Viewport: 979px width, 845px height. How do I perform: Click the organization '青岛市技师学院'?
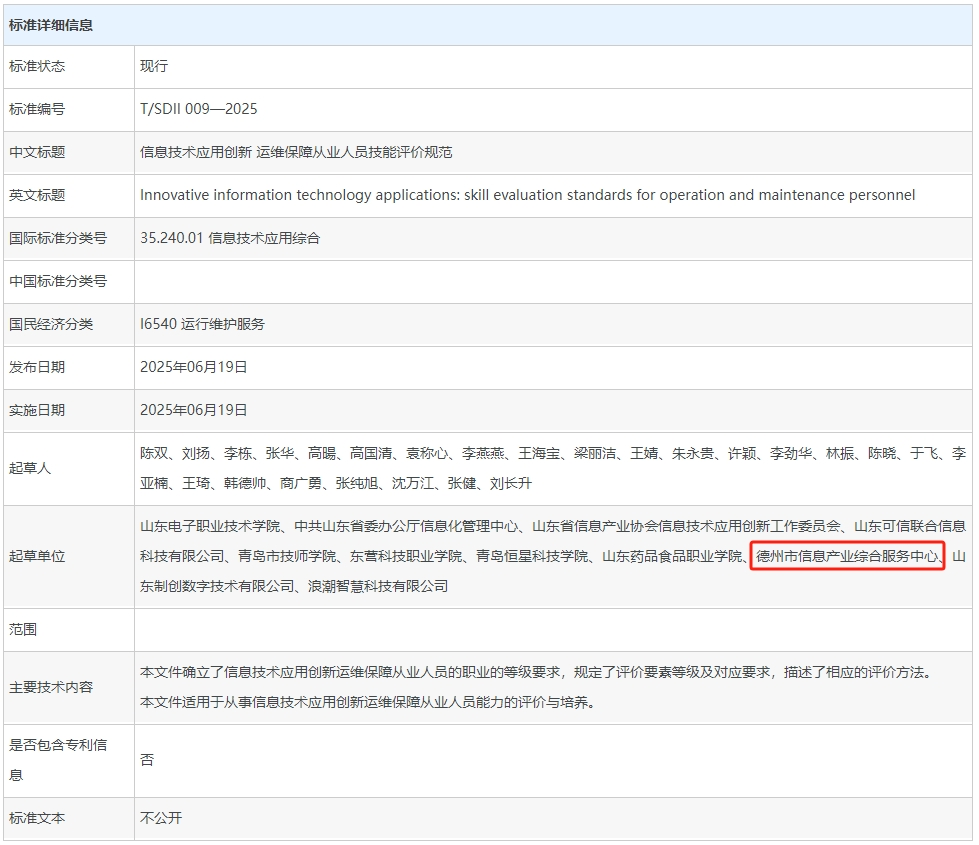point(287,556)
